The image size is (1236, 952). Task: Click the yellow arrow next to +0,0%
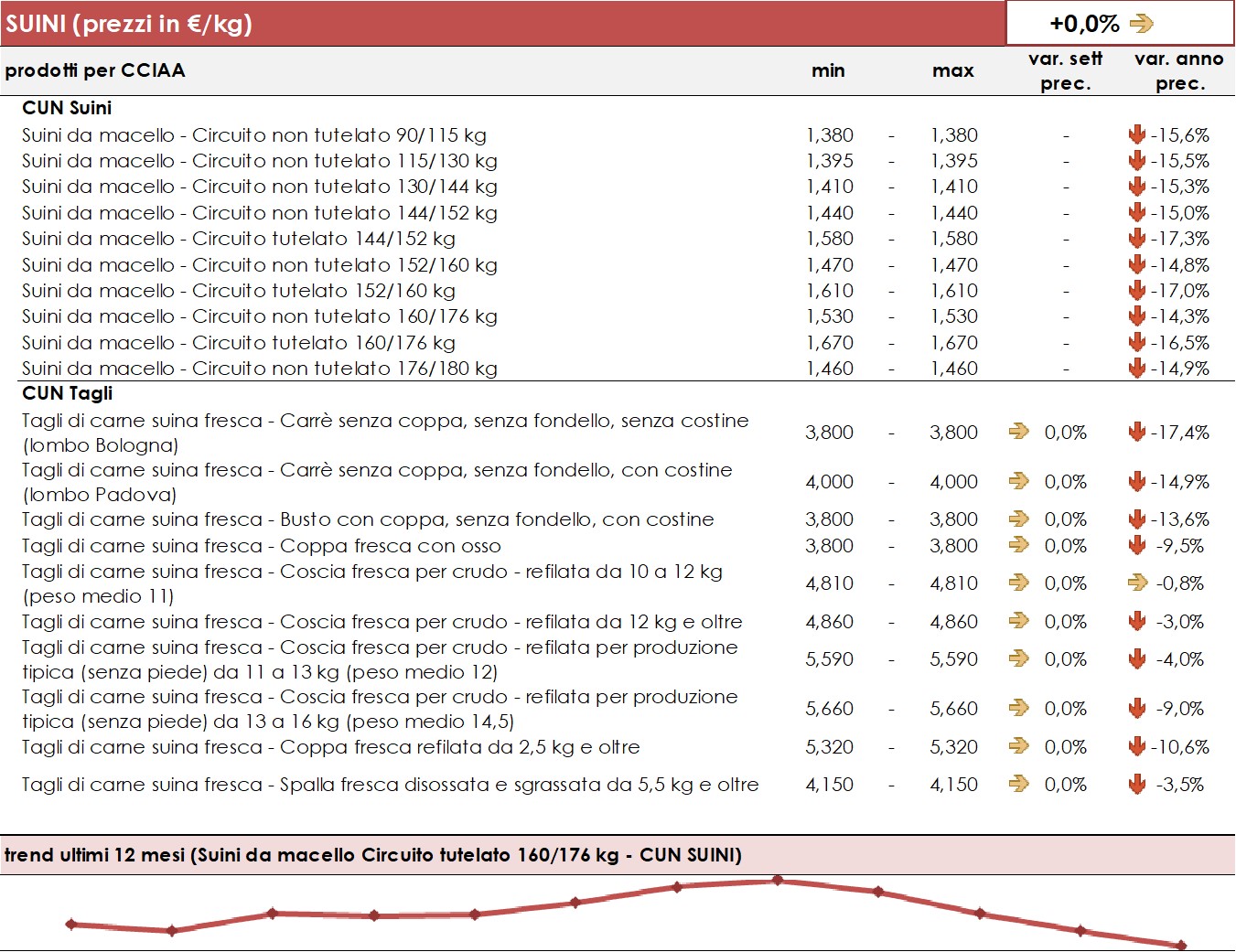(x=1142, y=24)
